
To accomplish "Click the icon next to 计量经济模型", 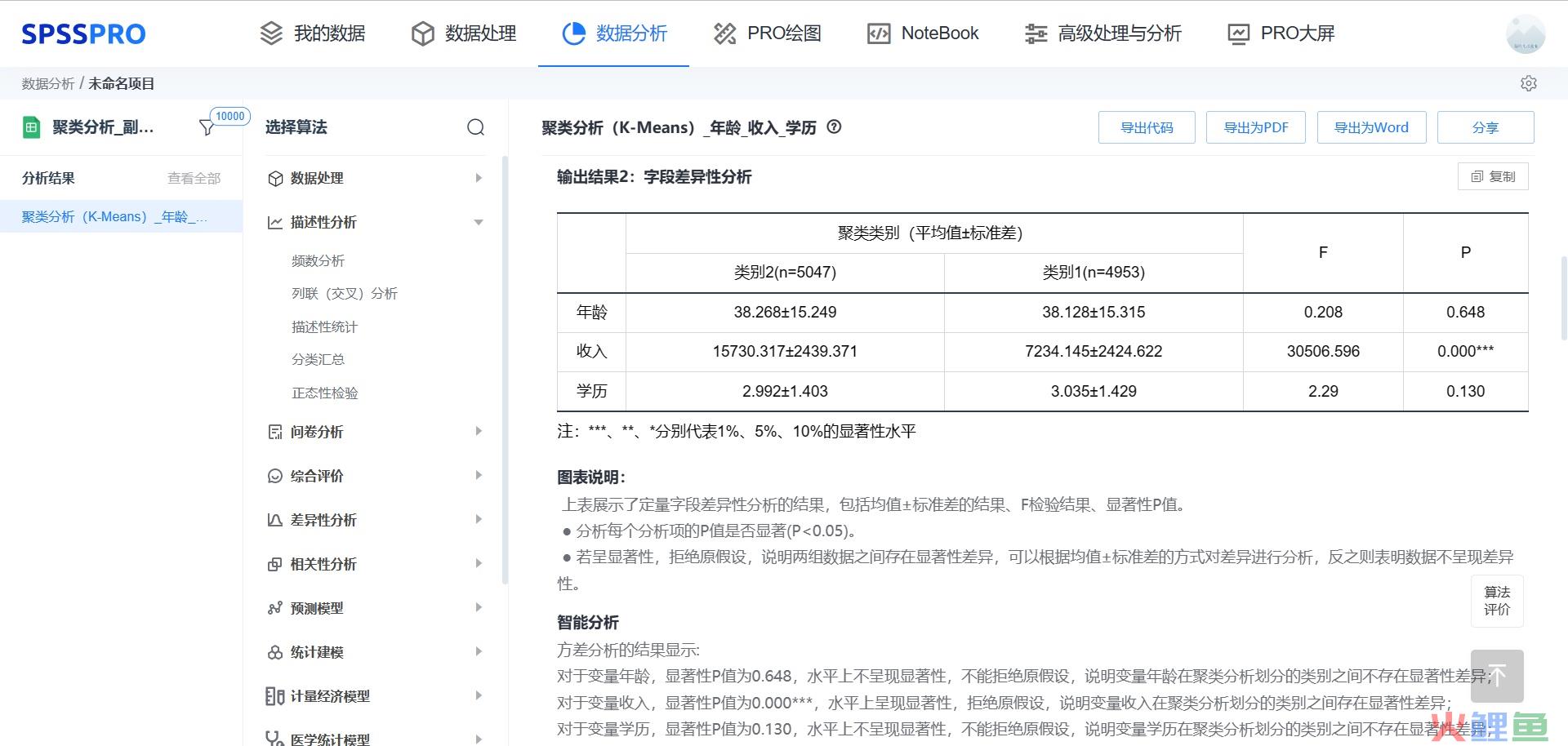I will 275,696.
